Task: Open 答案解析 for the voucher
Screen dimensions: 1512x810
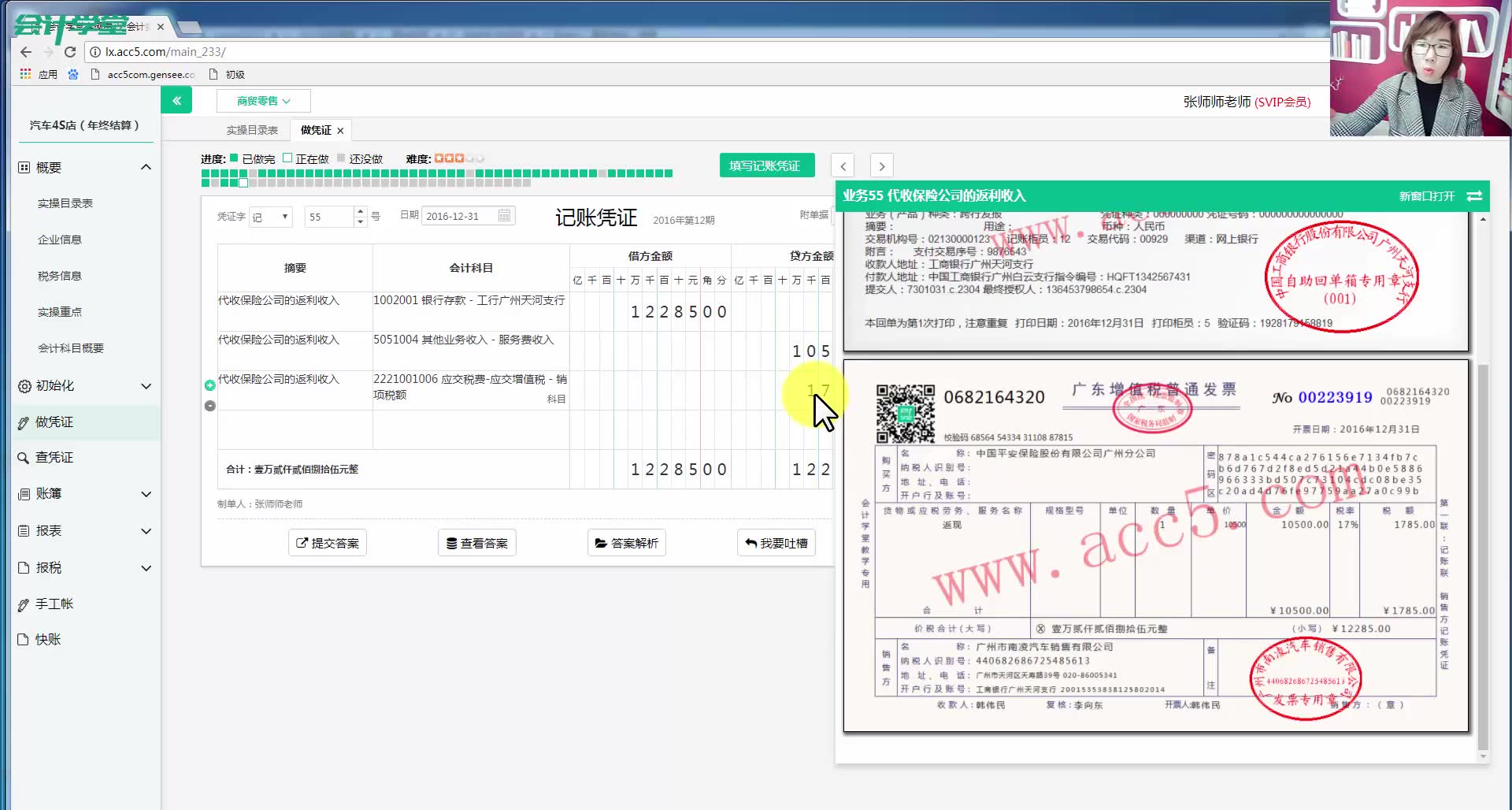Action: coord(626,542)
